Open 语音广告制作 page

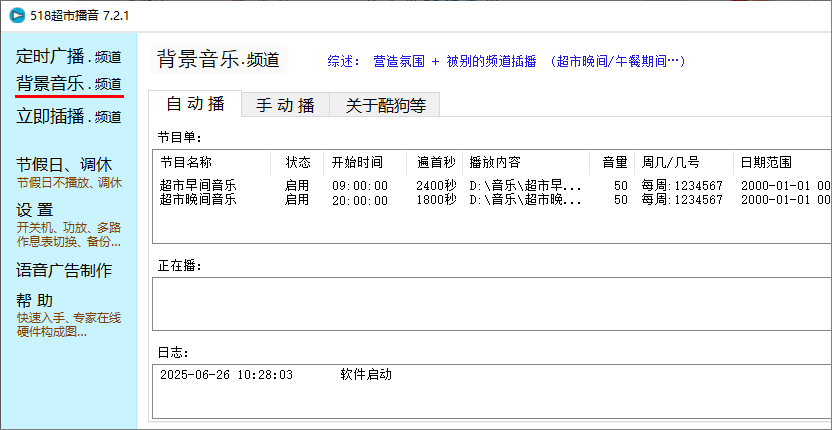(64, 270)
